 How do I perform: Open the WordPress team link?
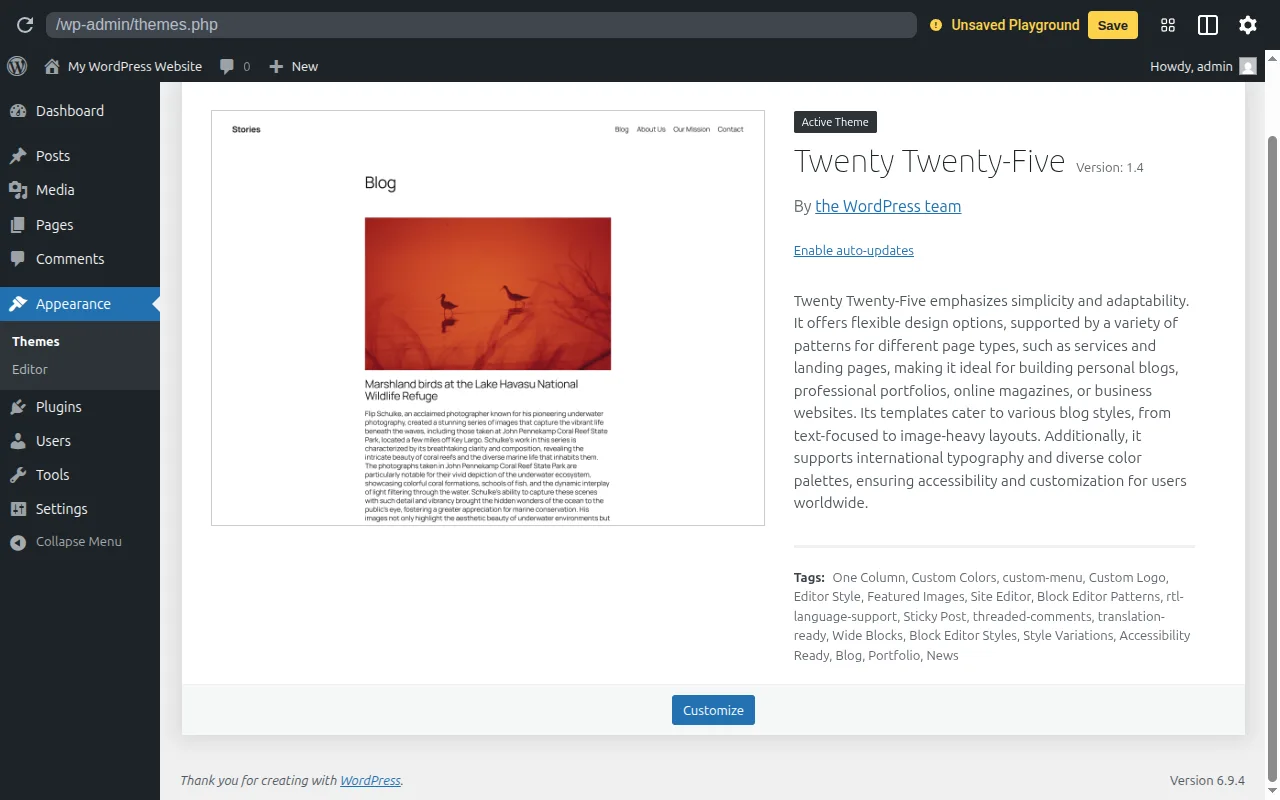tap(888, 206)
